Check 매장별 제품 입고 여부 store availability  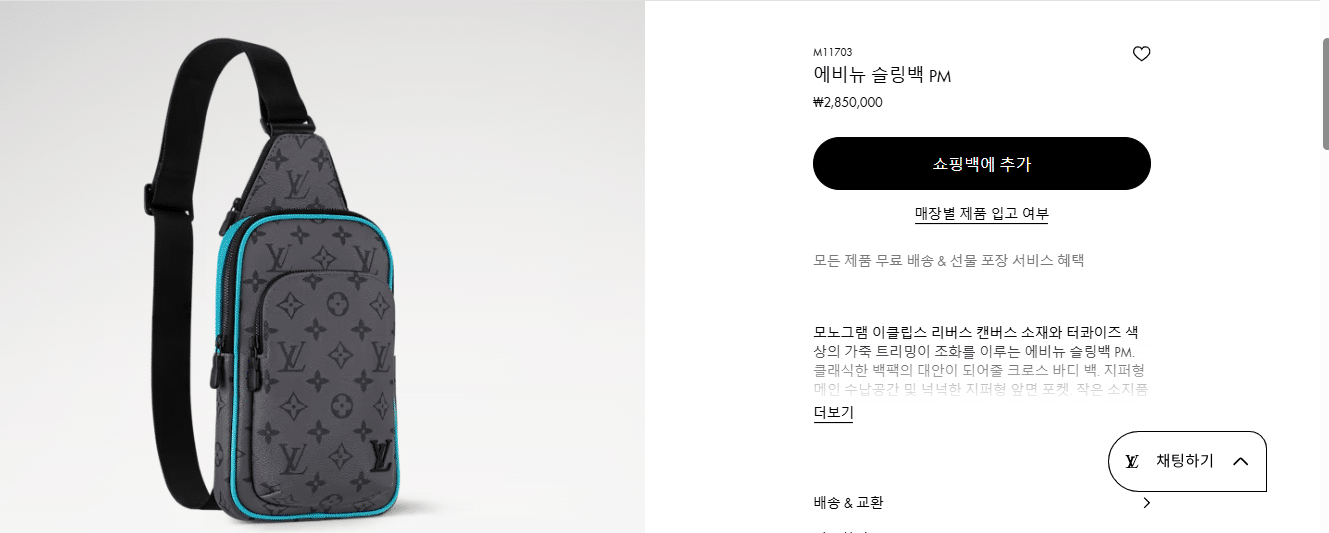pos(982,213)
